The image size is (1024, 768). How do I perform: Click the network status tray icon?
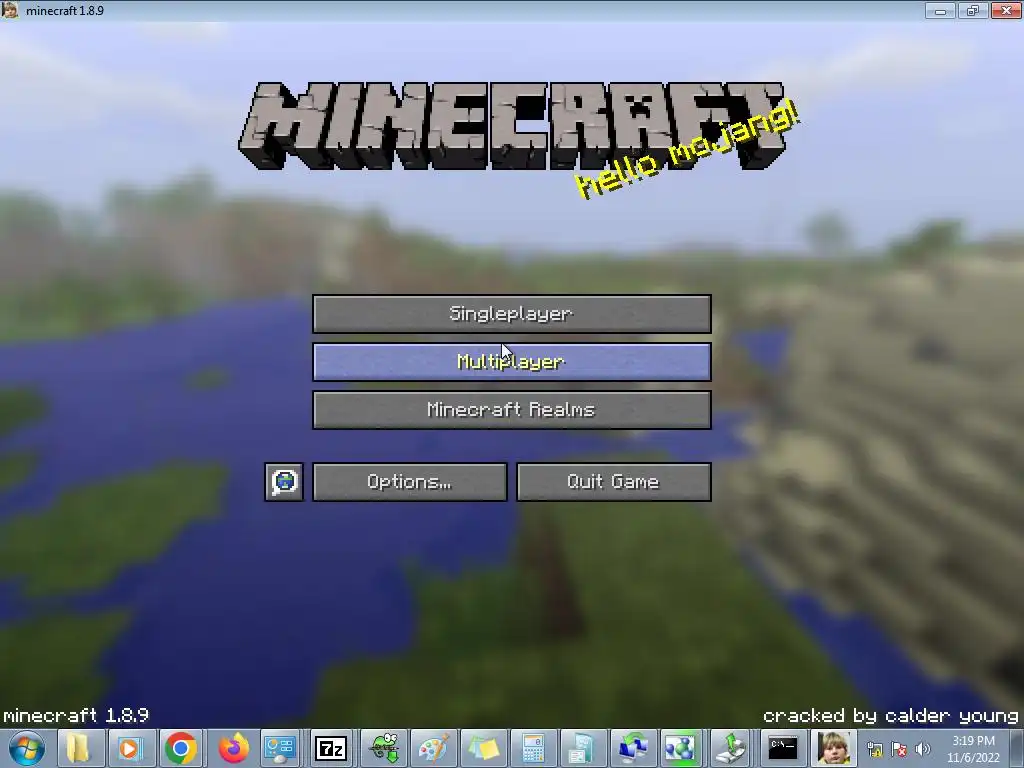tap(874, 750)
